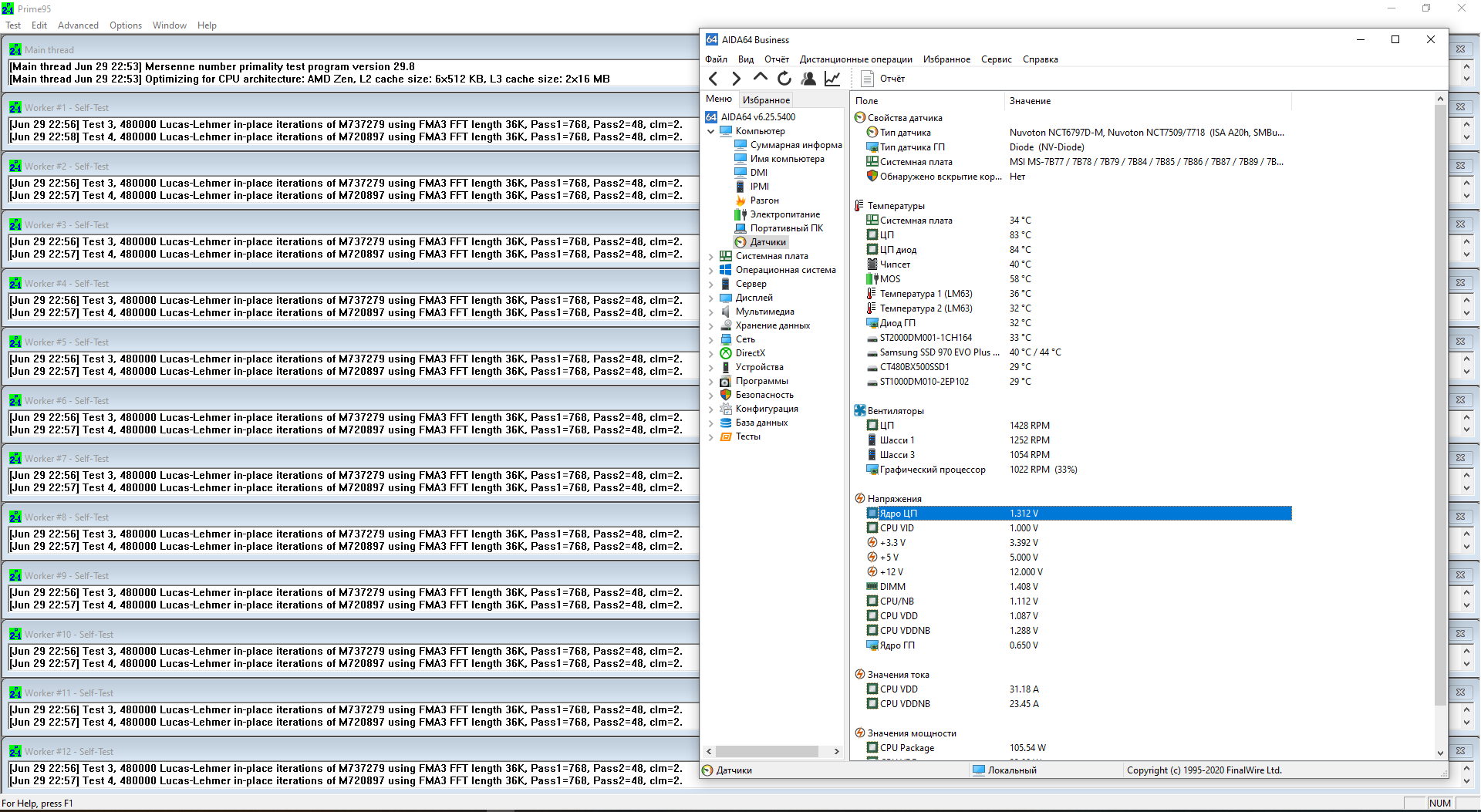
Task: Click the AIDA64 Forward arrow toolbar icon
Action: coord(737,79)
